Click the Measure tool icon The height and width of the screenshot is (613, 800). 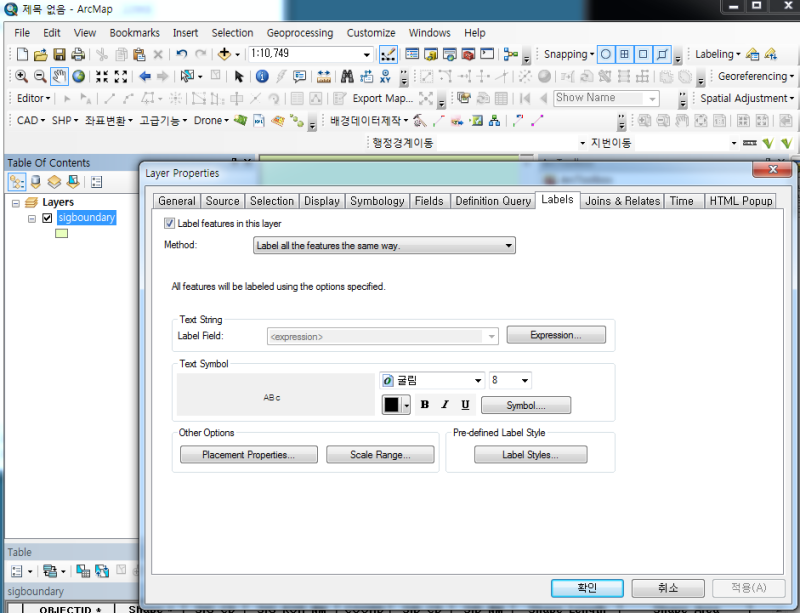coord(323,77)
